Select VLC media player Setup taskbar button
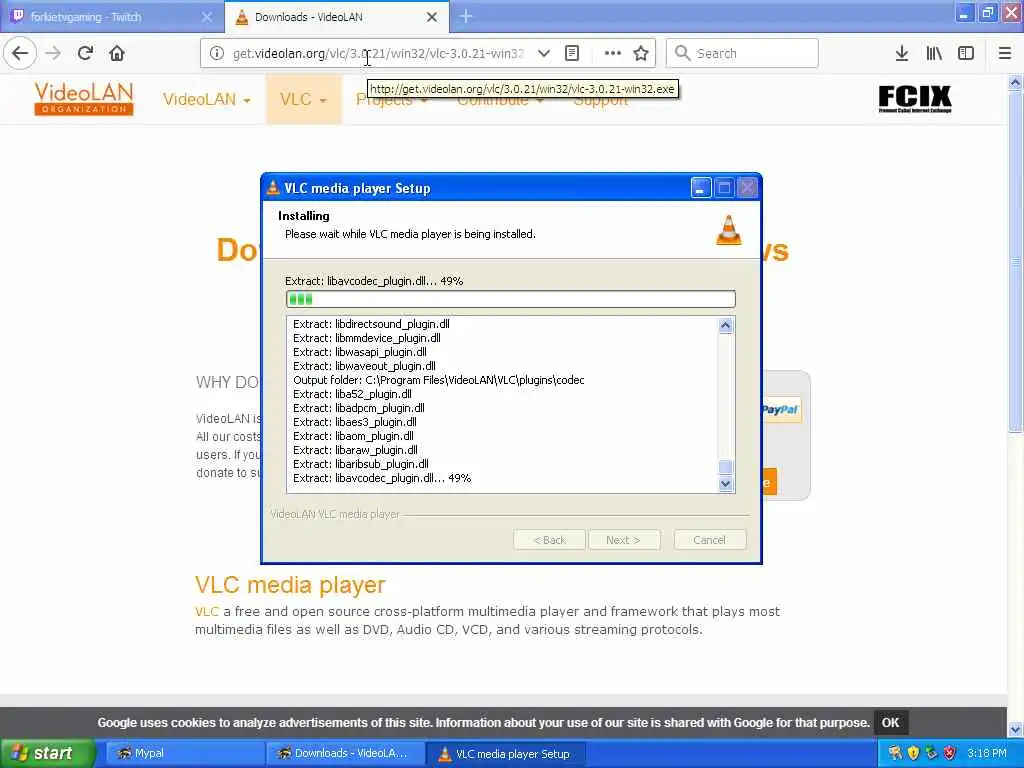This screenshot has height=768, width=1024. [505, 754]
